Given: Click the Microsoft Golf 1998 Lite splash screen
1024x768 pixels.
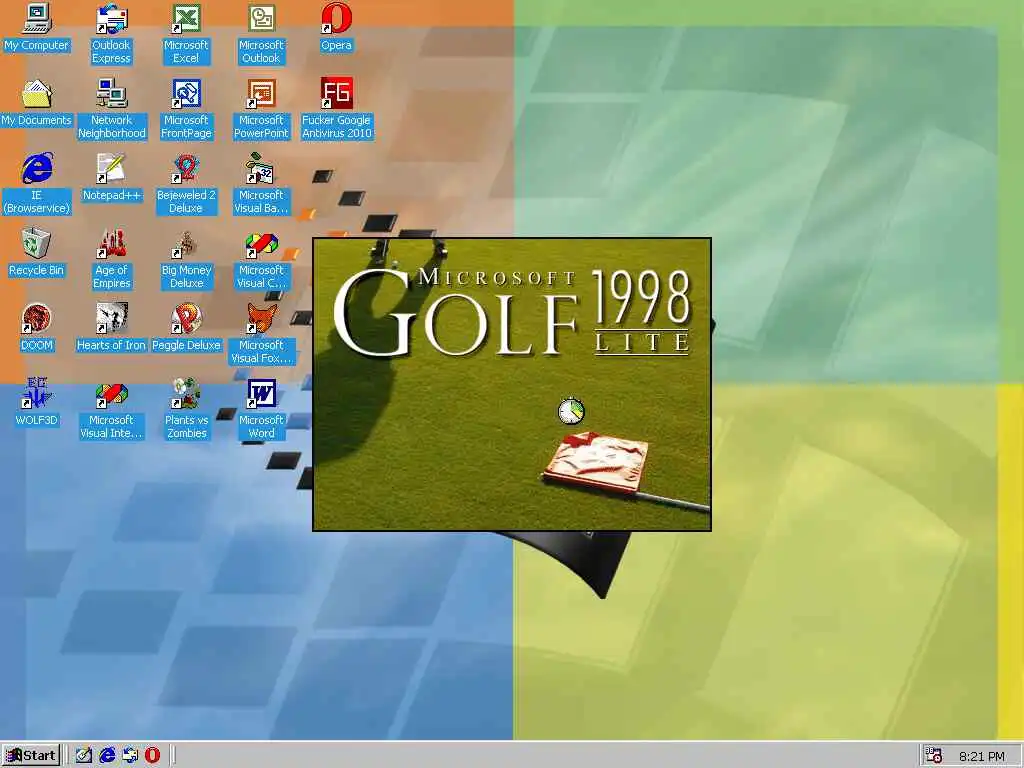Looking at the screenshot, I should click(512, 384).
